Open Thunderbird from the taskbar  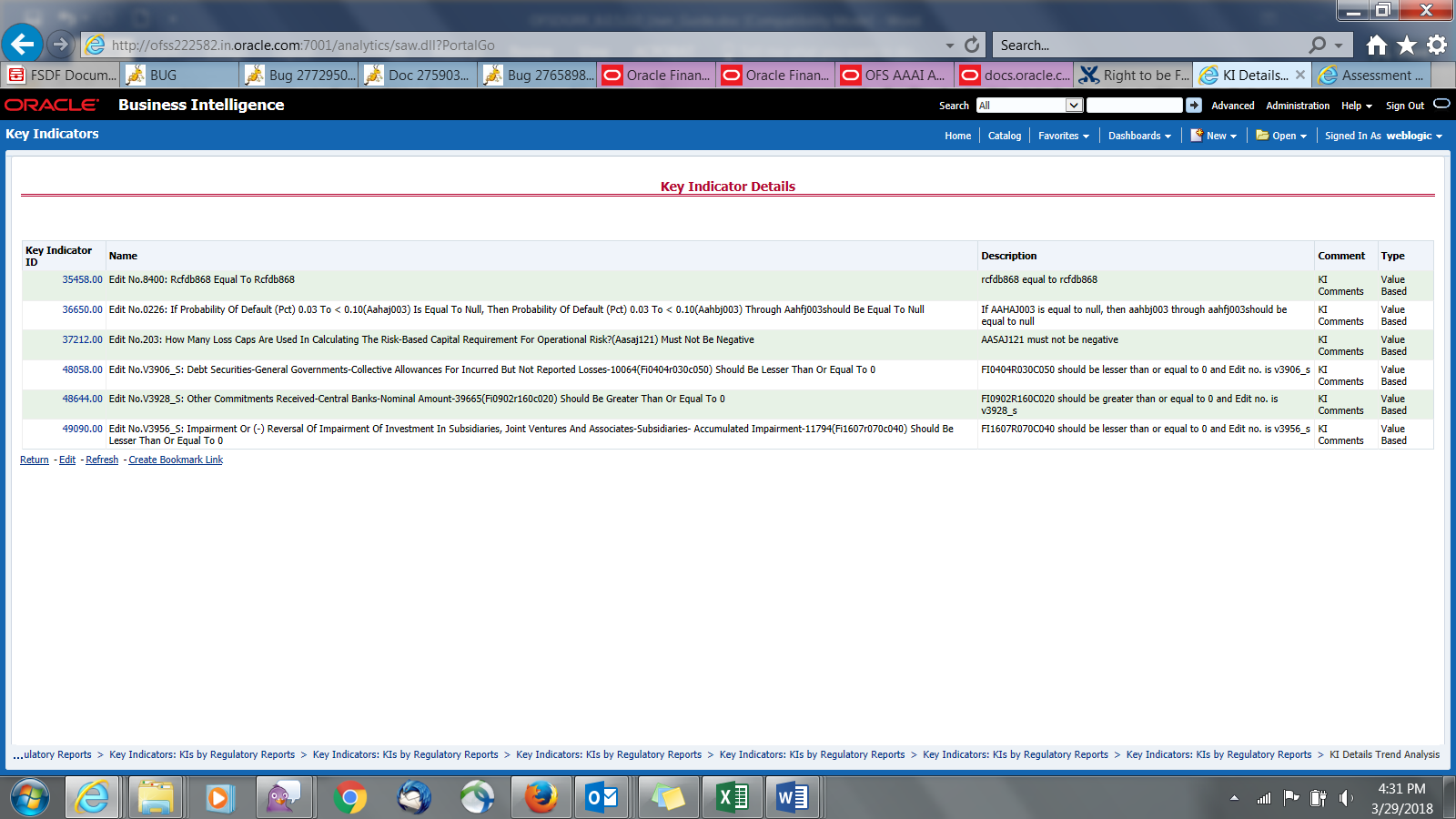pos(414,798)
